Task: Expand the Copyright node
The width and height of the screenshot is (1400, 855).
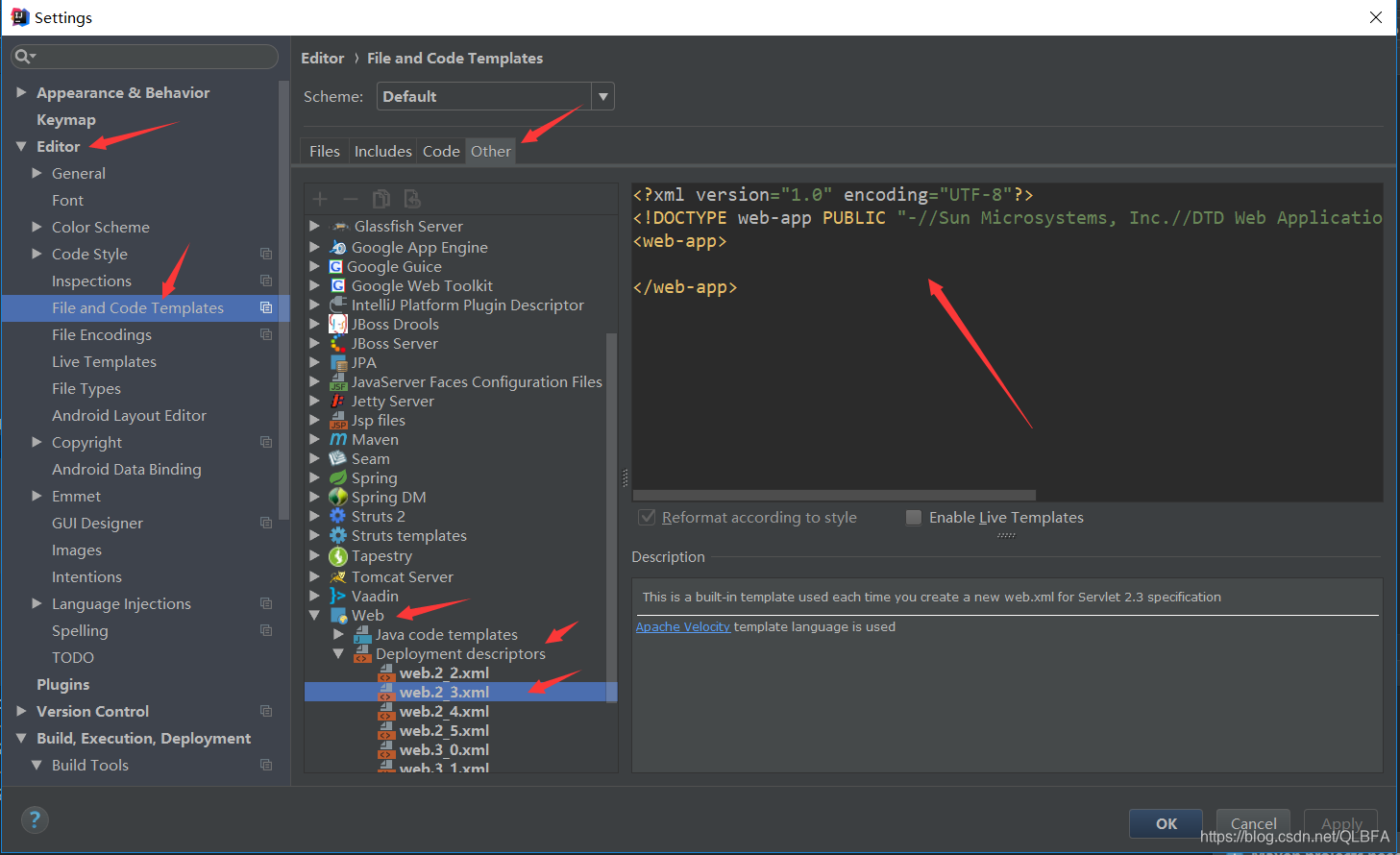Action: tap(37, 442)
